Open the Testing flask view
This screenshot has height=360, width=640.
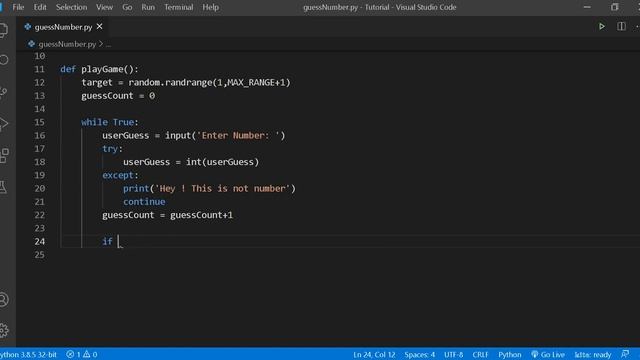(3, 187)
